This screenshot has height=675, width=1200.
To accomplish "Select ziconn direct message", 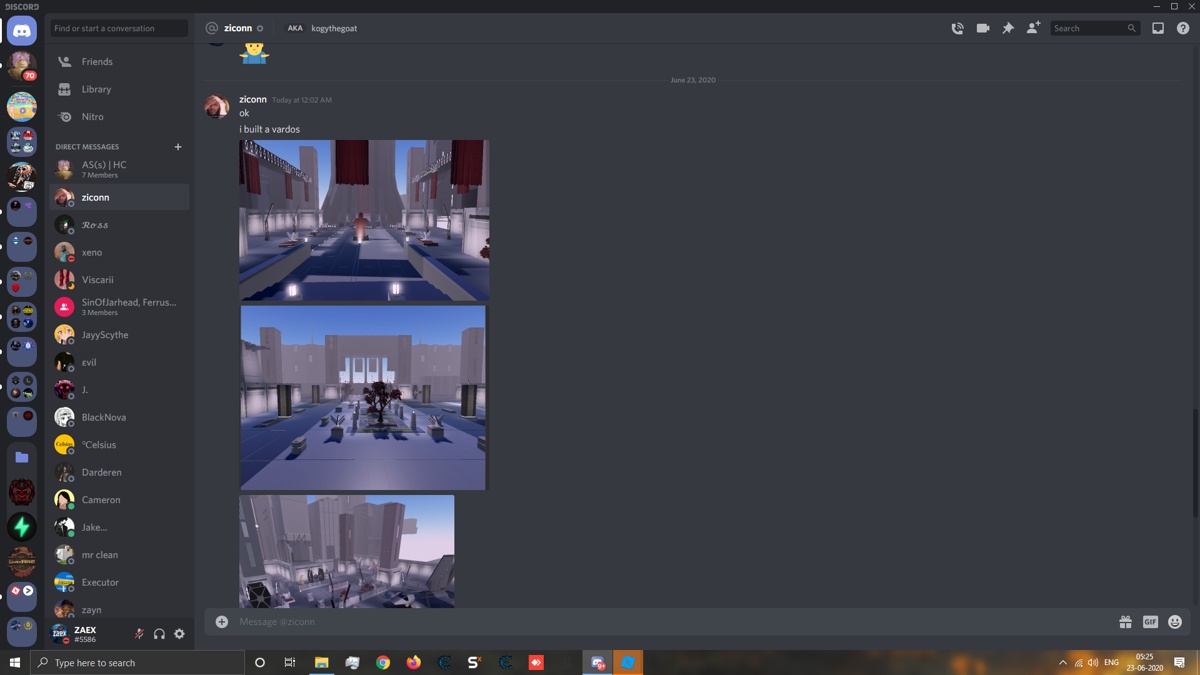I will [x=121, y=197].
